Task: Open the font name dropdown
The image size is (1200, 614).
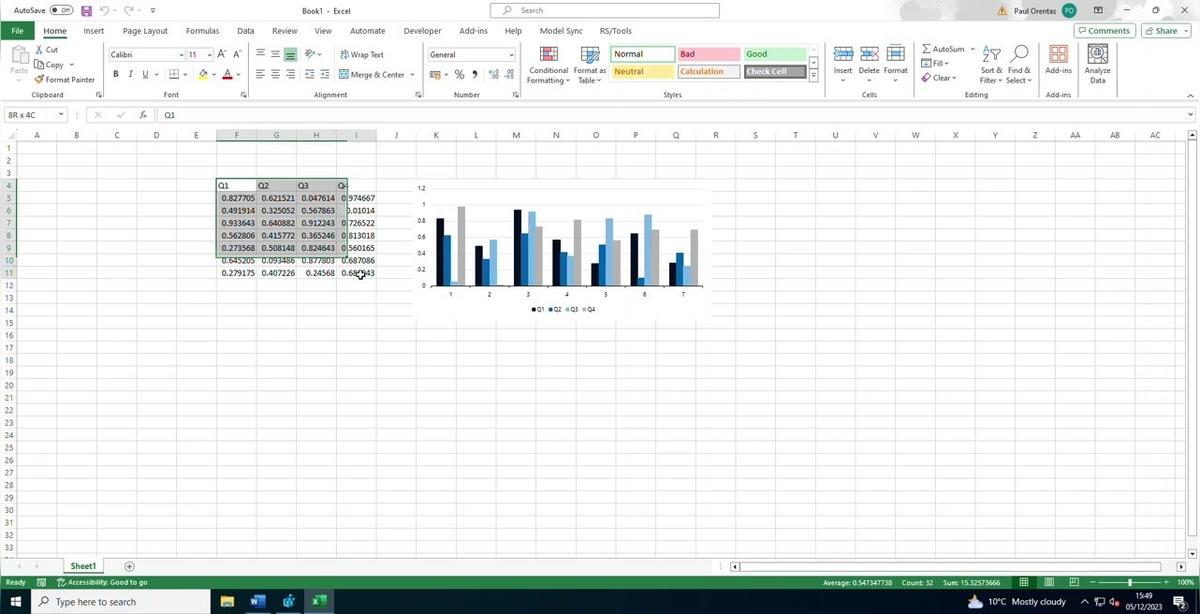Action: point(180,55)
